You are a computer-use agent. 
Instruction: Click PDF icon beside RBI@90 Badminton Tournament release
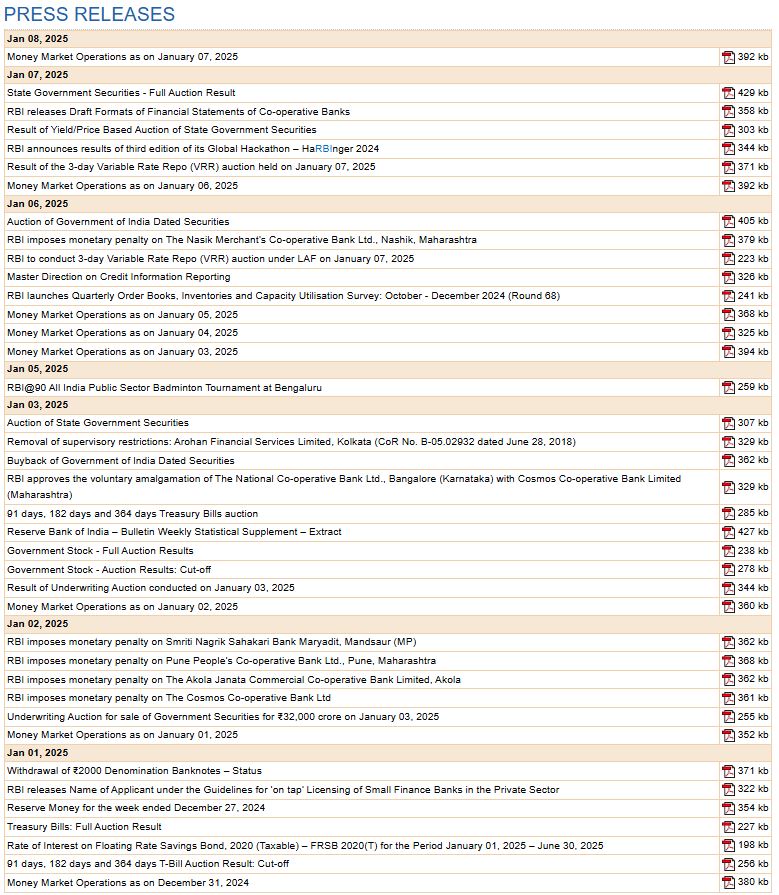click(x=728, y=387)
